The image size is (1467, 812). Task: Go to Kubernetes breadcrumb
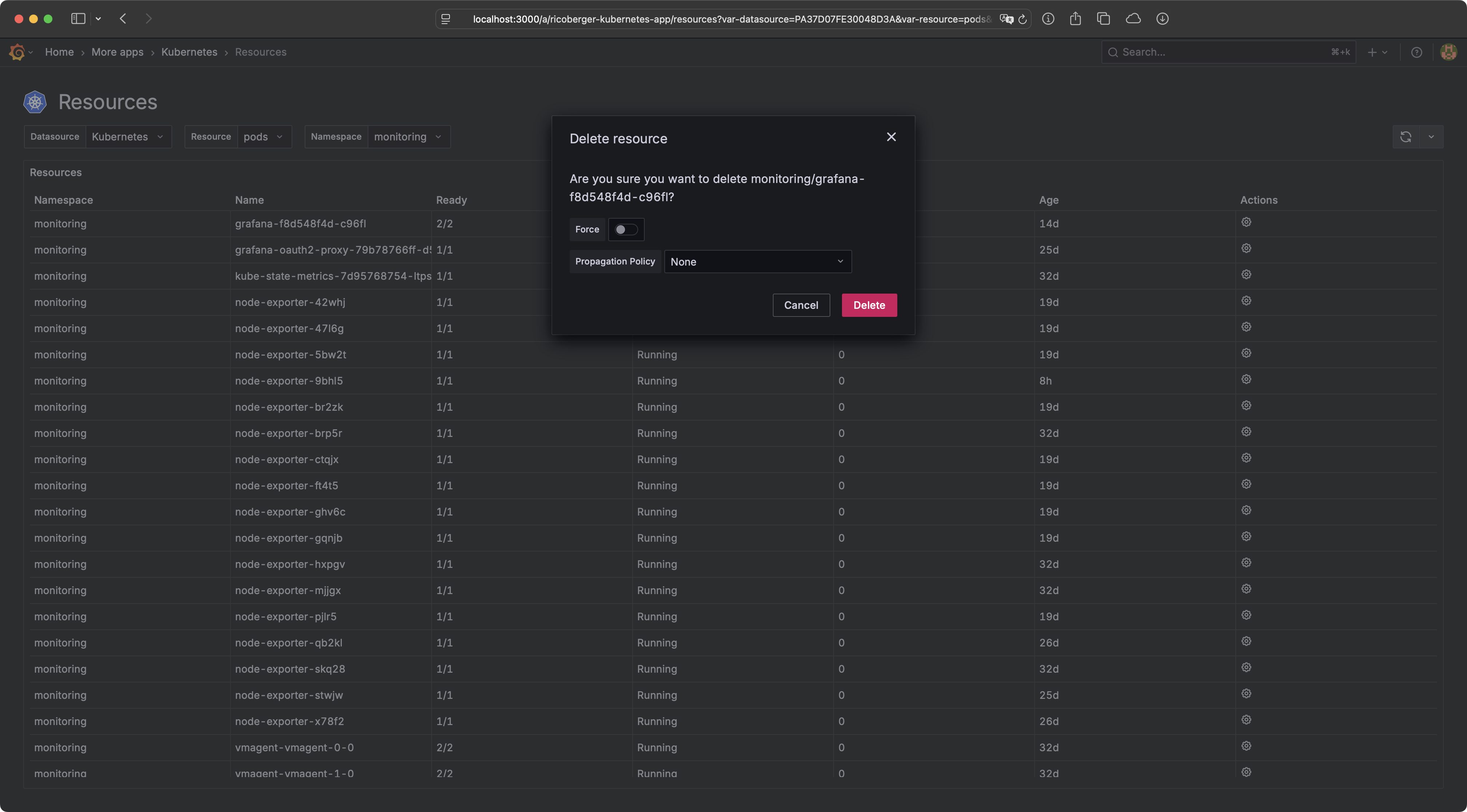point(189,52)
